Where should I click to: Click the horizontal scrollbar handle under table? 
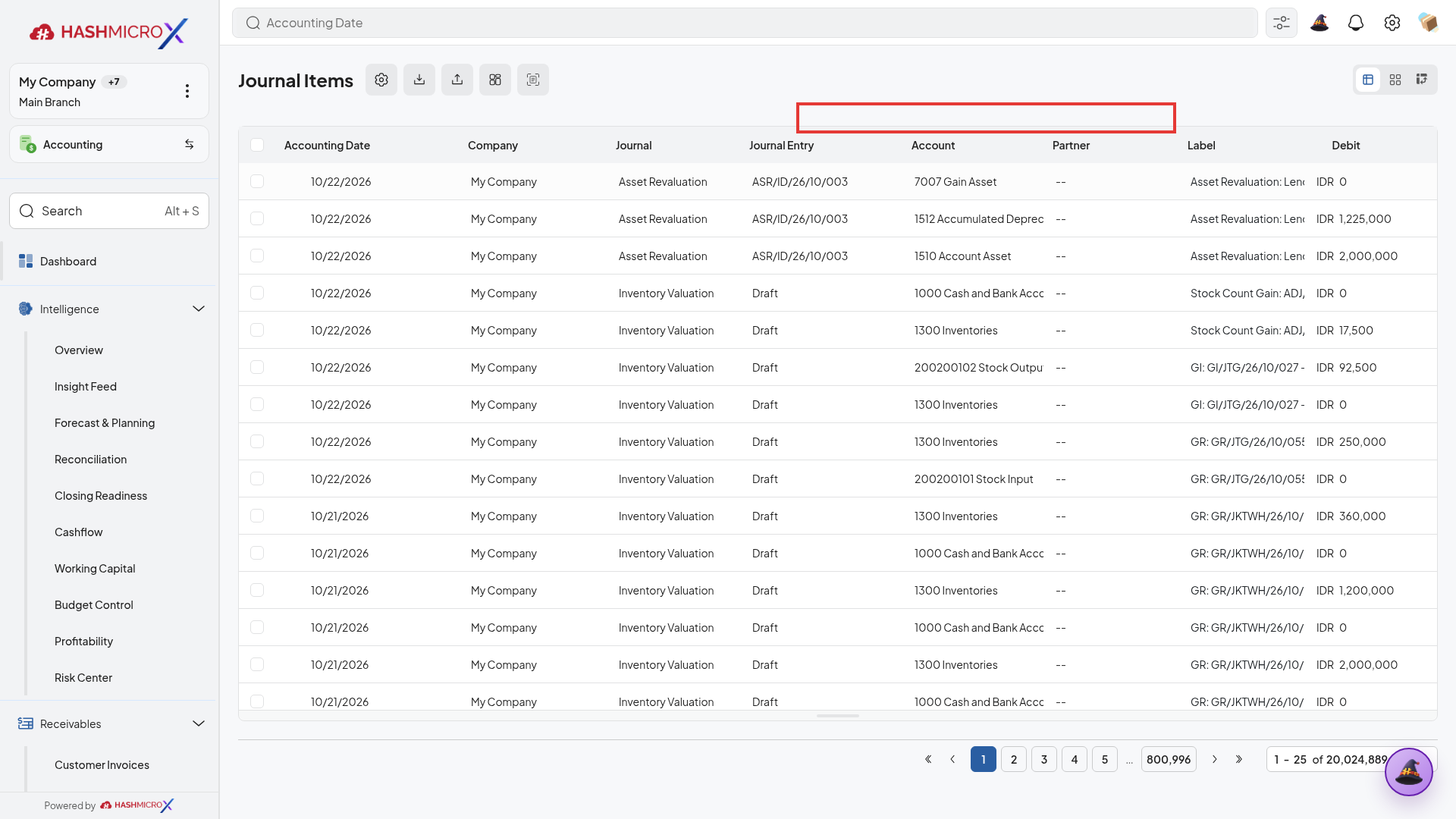[x=838, y=716]
